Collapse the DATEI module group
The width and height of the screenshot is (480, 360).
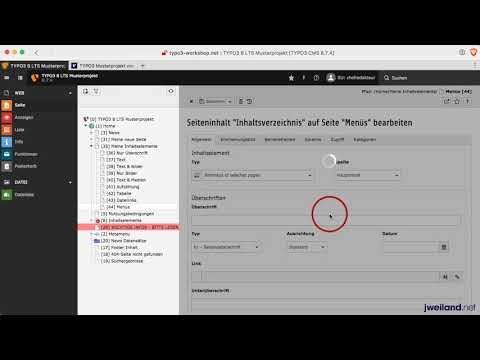(70, 182)
